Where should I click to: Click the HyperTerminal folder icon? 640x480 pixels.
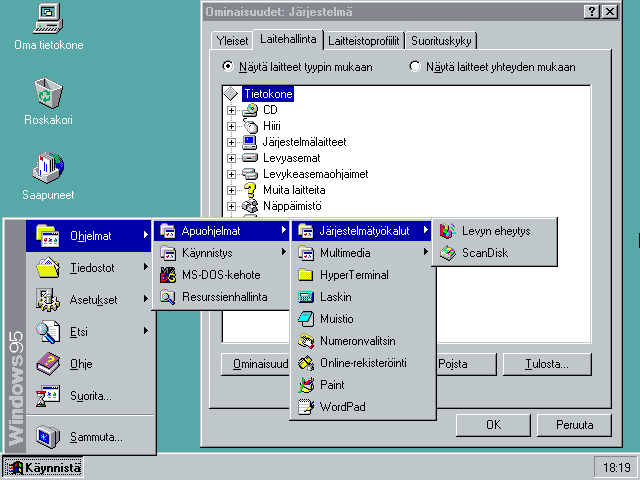pos(306,275)
